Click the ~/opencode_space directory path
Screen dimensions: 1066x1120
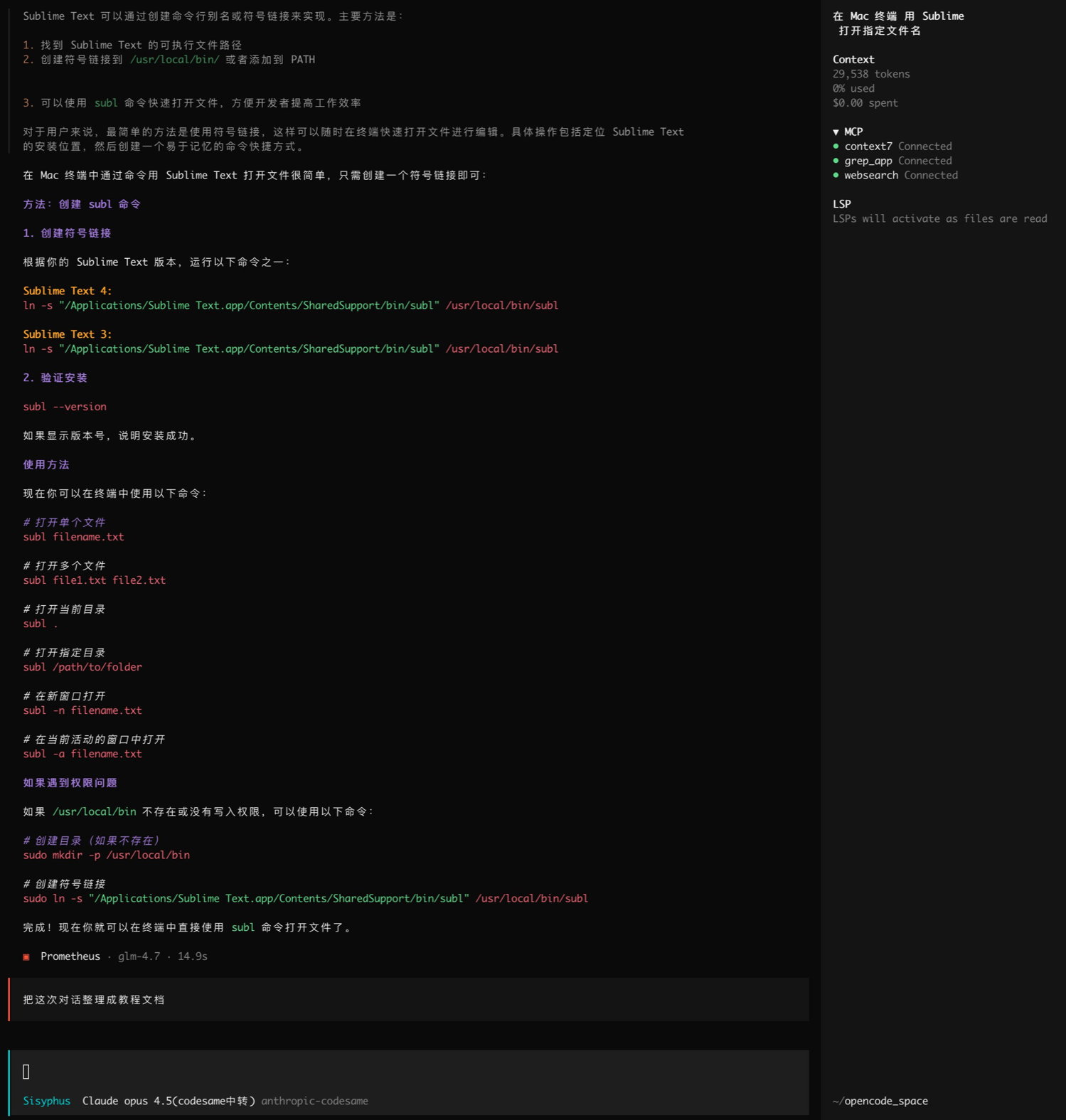click(x=880, y=1101)
